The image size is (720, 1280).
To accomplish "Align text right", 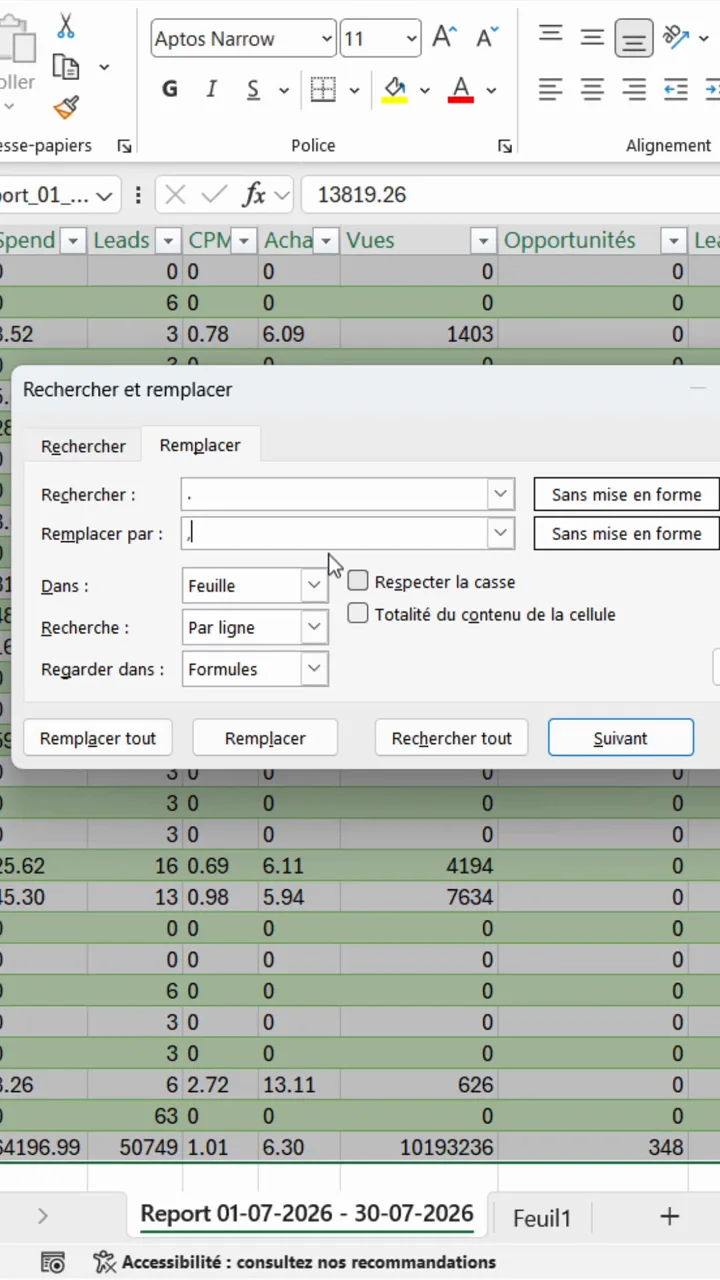I will pyautogui.click(x=634, y=90).
